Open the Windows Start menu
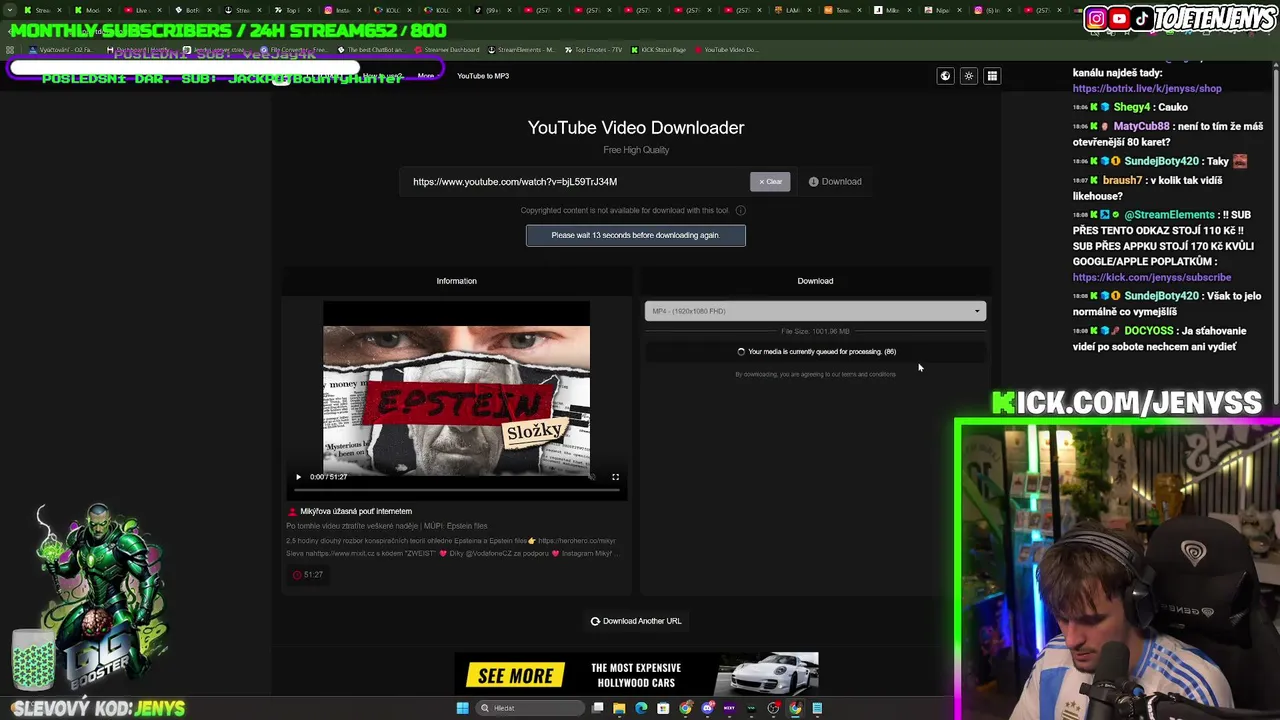The image size is (1280, 720). (462, 708)
